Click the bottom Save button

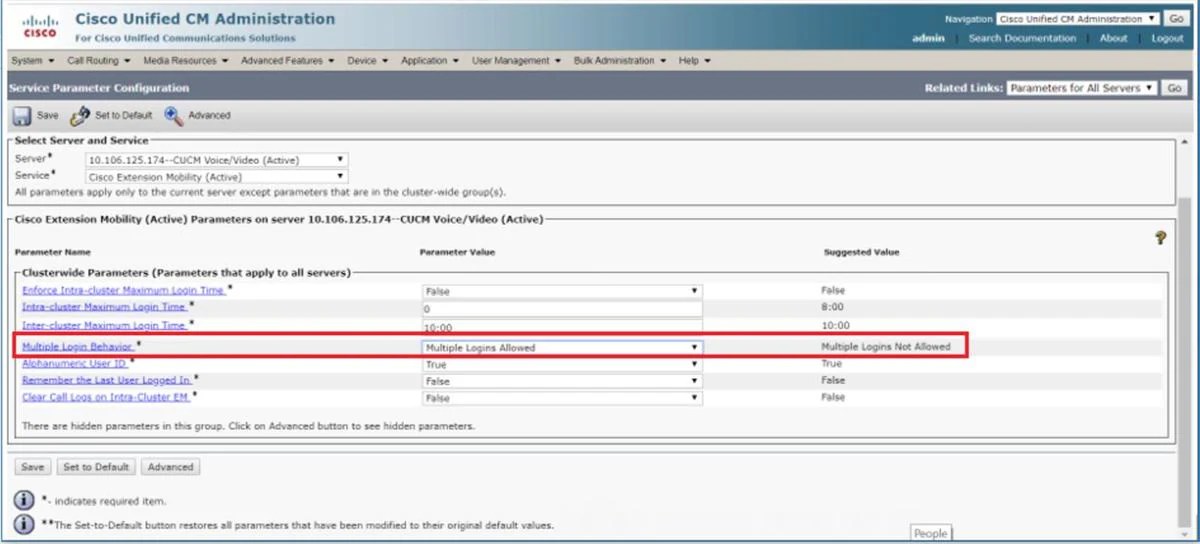[x=33, y=467]
